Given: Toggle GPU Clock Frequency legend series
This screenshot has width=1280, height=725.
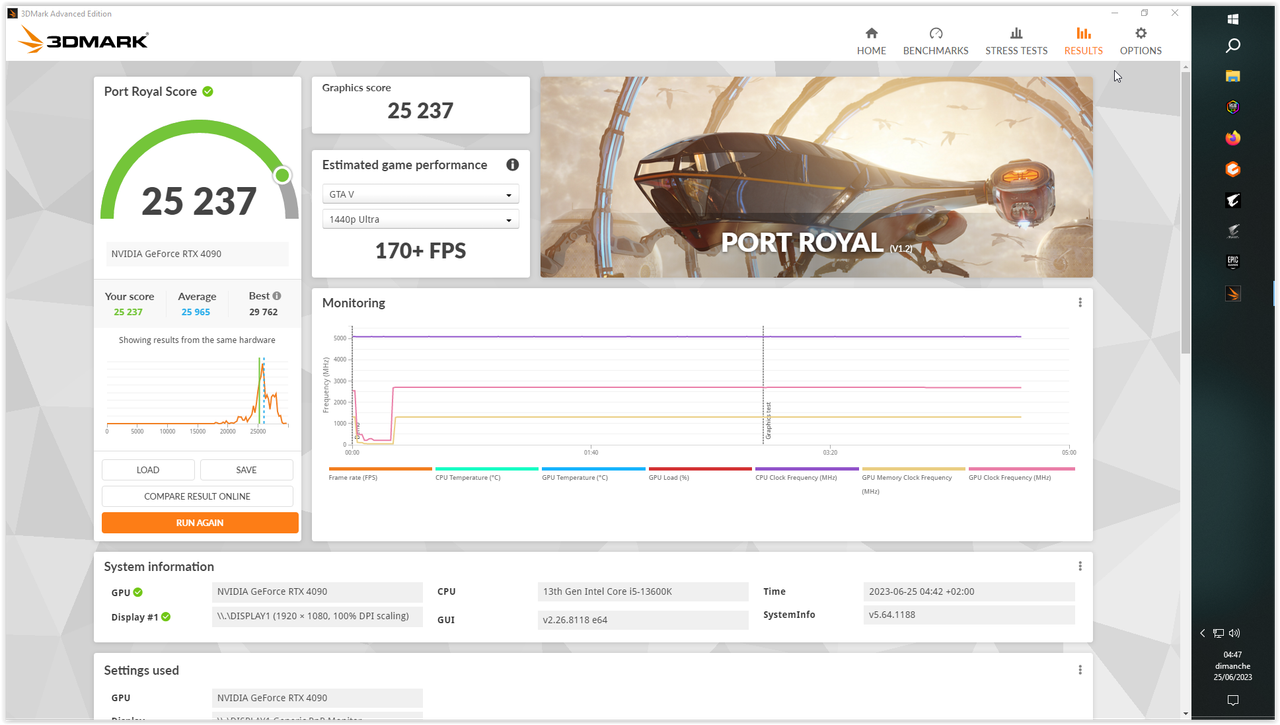Looking at the screenshot, I should click(x=1021, y=474).
